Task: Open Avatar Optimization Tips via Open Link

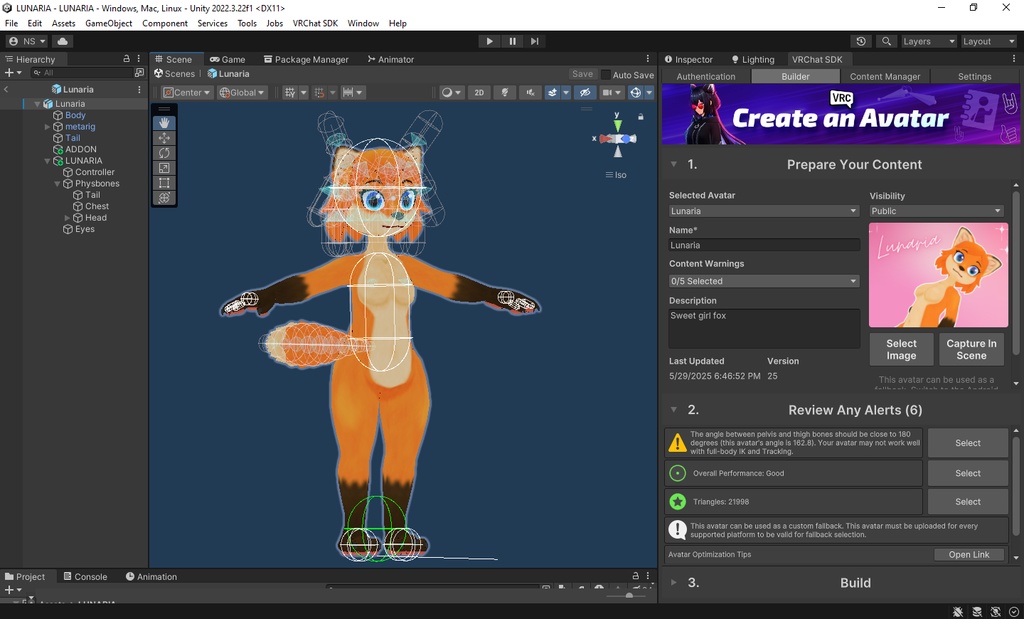Action: [968, 554]
